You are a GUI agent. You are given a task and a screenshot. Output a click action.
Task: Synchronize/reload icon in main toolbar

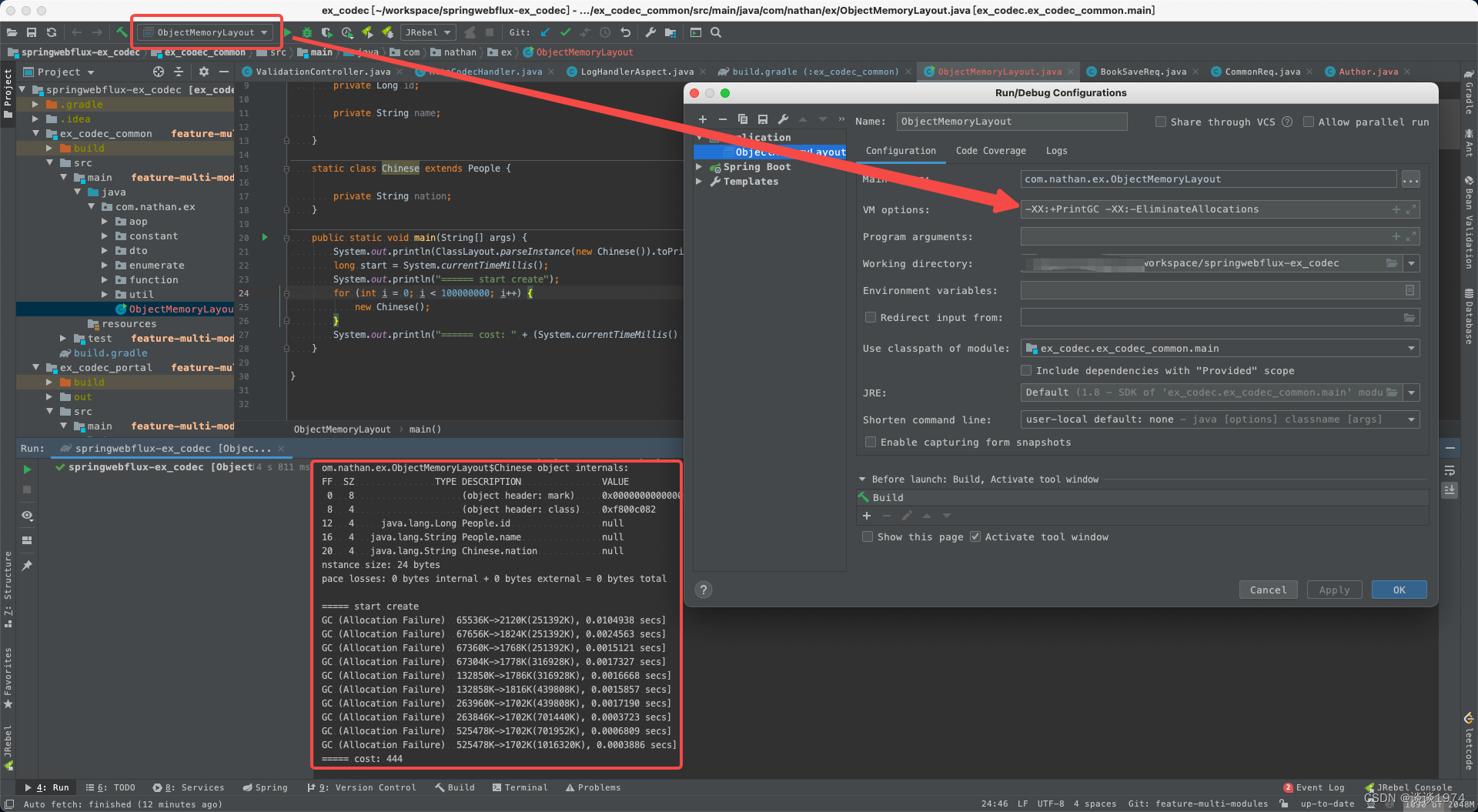click(52, 32)
